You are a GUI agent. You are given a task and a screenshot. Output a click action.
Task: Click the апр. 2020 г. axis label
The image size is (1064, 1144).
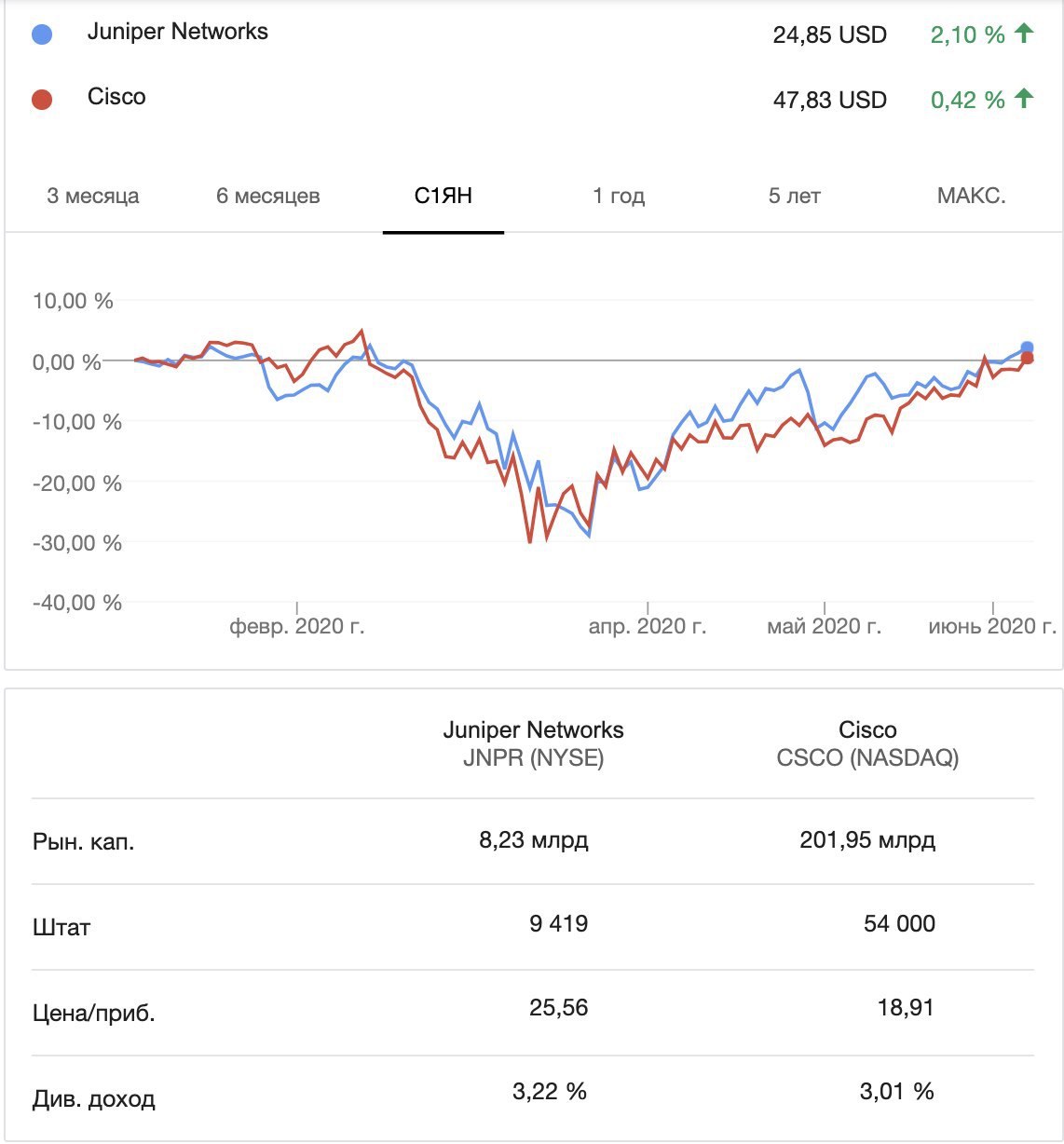(x=648, y=626)
